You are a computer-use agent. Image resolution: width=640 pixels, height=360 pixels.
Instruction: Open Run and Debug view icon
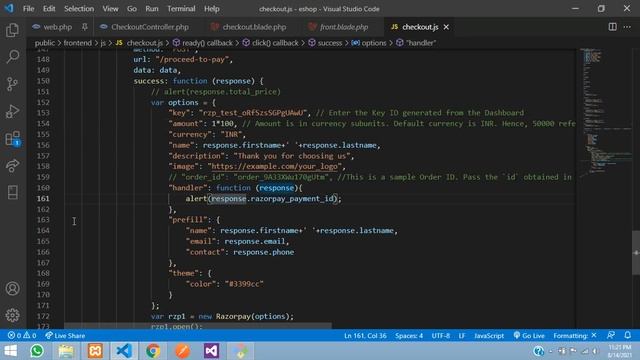[12, 111]
